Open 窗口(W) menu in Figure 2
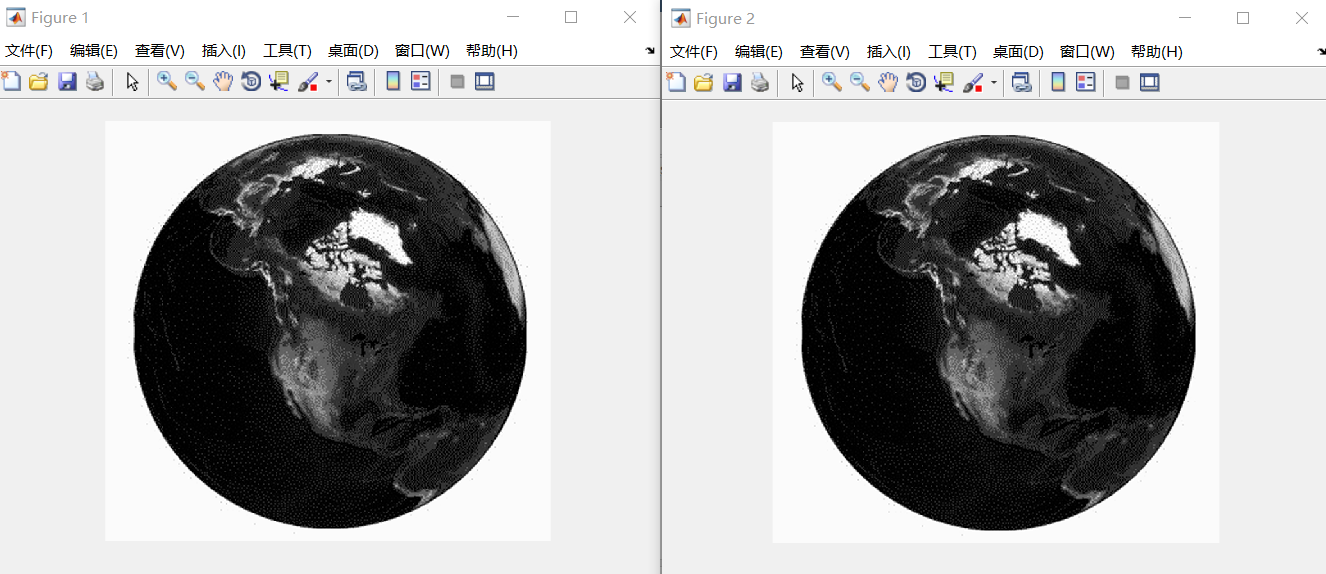Viewport: 1326px width, 574px height. point(1088,51)
